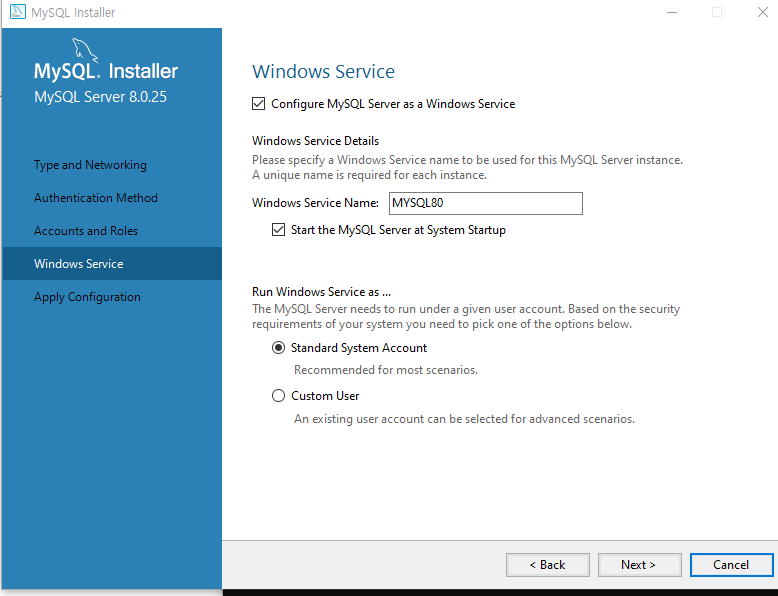Click 'Recommended for most scenarios.' text
The width and height of the screenshot is (778, 596).
(x=386, y=370)
